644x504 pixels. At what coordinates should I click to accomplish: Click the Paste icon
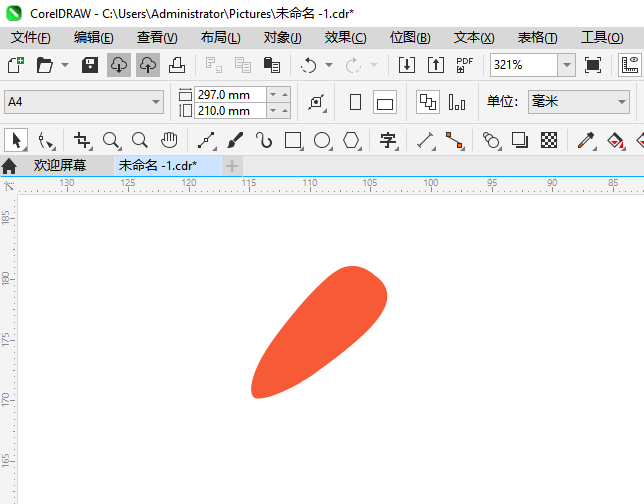[x=271, y=65]
